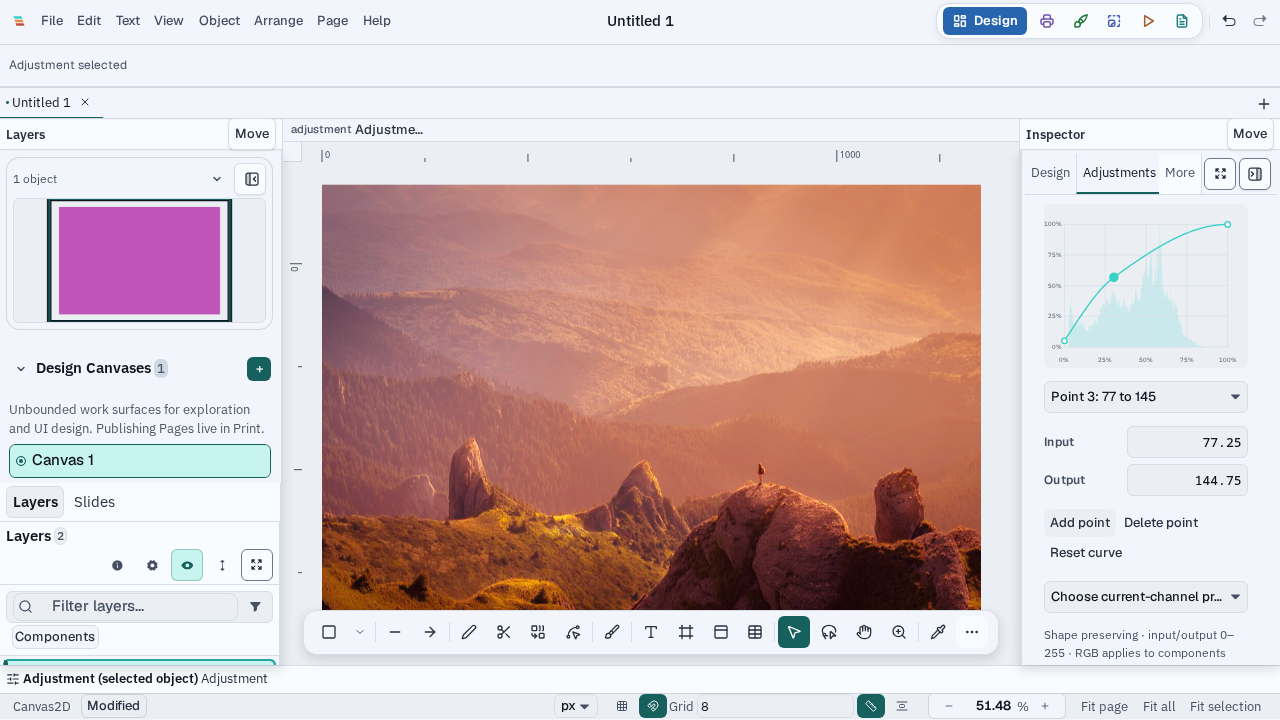Toggle layer visibility eye button
Image resolution: width=1280 pixels, height=720 pixels.
[x=187, y=565]
